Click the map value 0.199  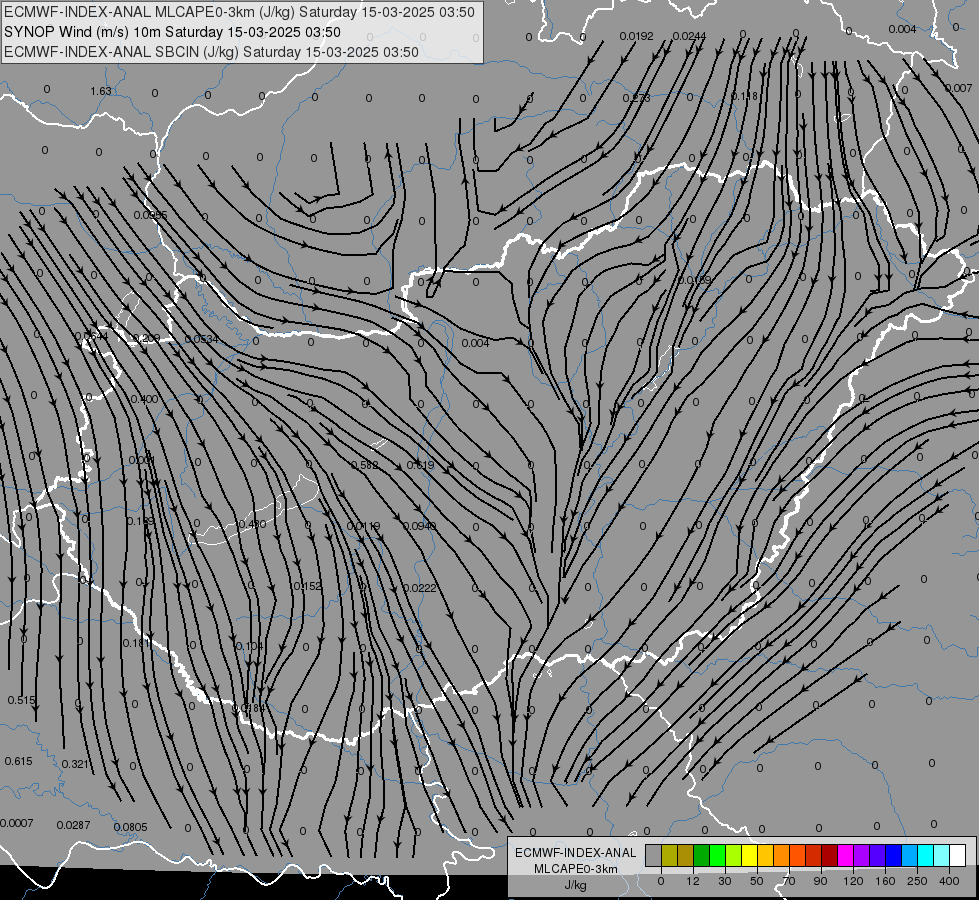140,521
